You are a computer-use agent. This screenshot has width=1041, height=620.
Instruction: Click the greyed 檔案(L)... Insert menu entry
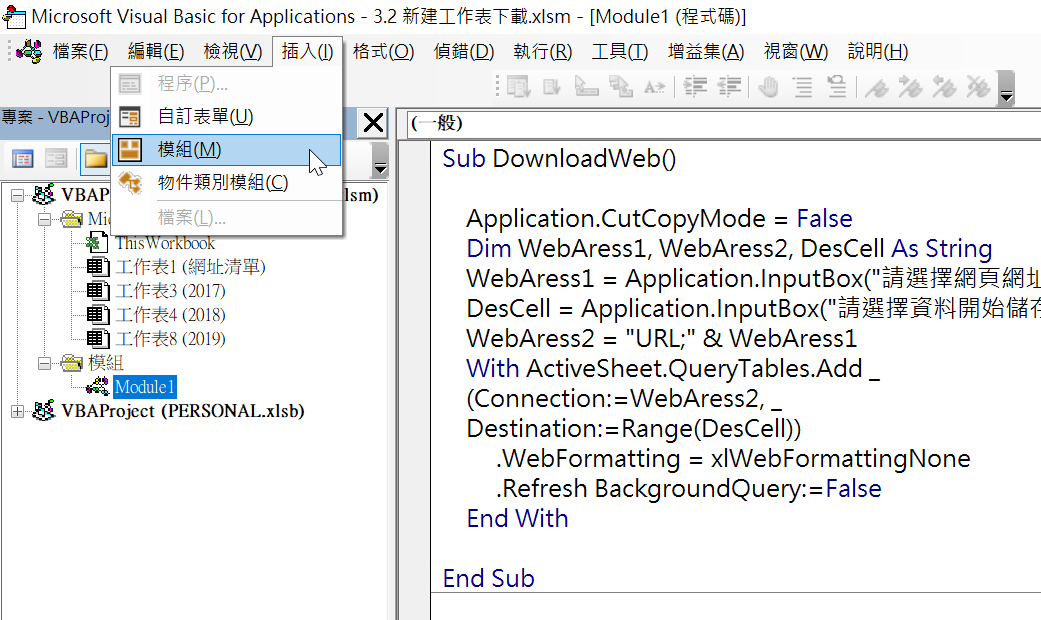coord(226,218)
